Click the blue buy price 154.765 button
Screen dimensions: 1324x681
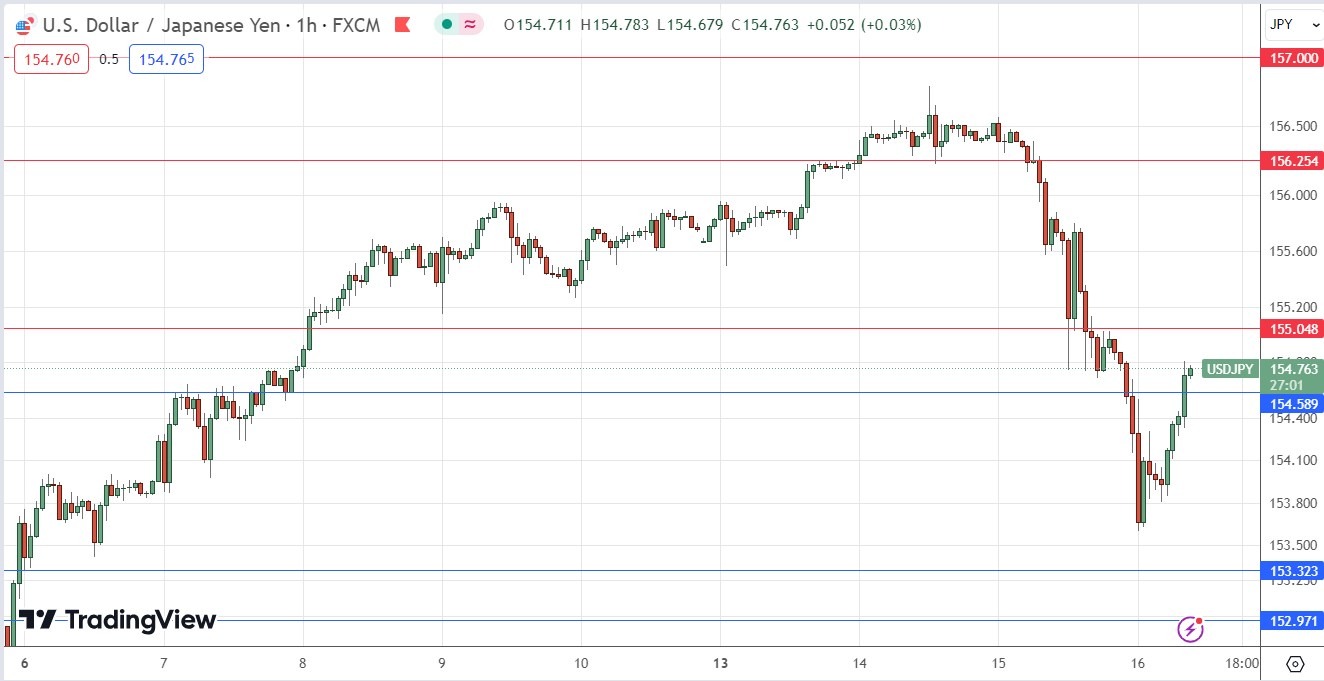pyautogui.click(x=166, y=59)
